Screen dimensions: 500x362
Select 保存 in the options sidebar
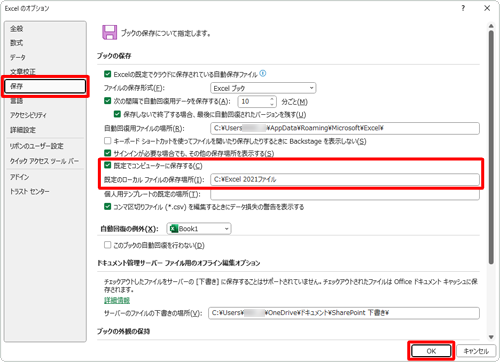(x=45, y=86)
